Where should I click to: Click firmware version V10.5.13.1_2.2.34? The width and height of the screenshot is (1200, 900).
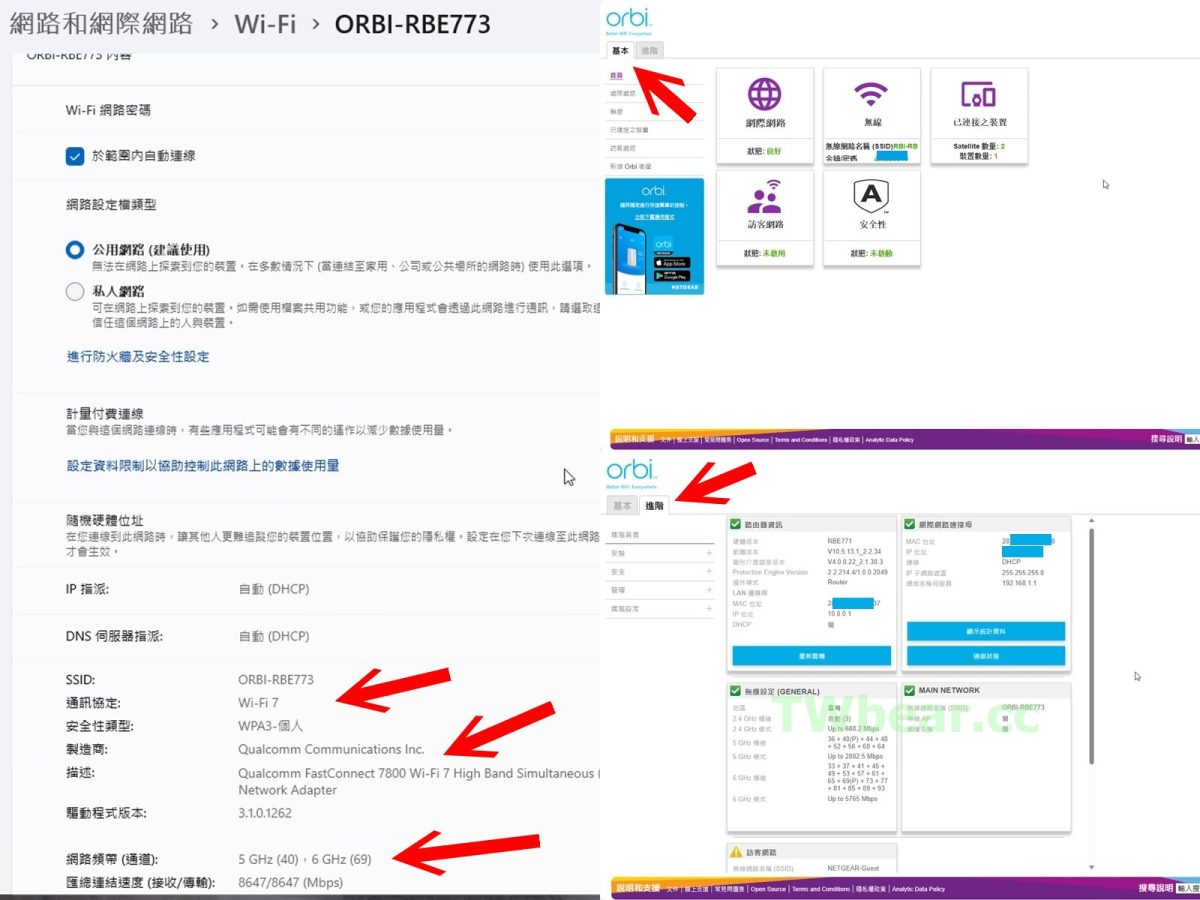click(x=854, y=551)
